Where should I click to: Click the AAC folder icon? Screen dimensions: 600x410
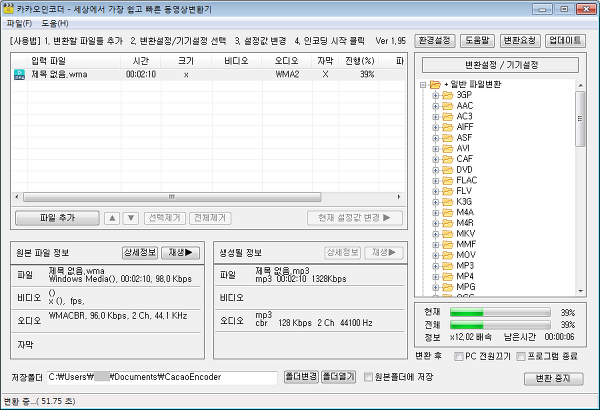click(448, 106)
